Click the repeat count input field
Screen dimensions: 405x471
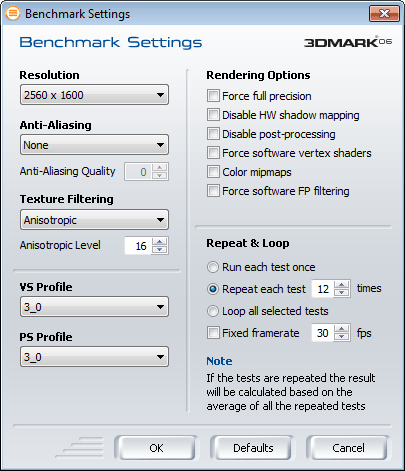pos(323,289)
